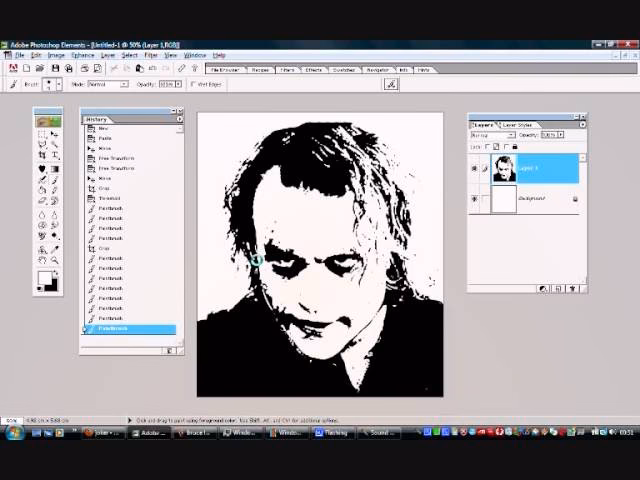Open Adobe Online via the Adobe logo

tap(13, 68)
